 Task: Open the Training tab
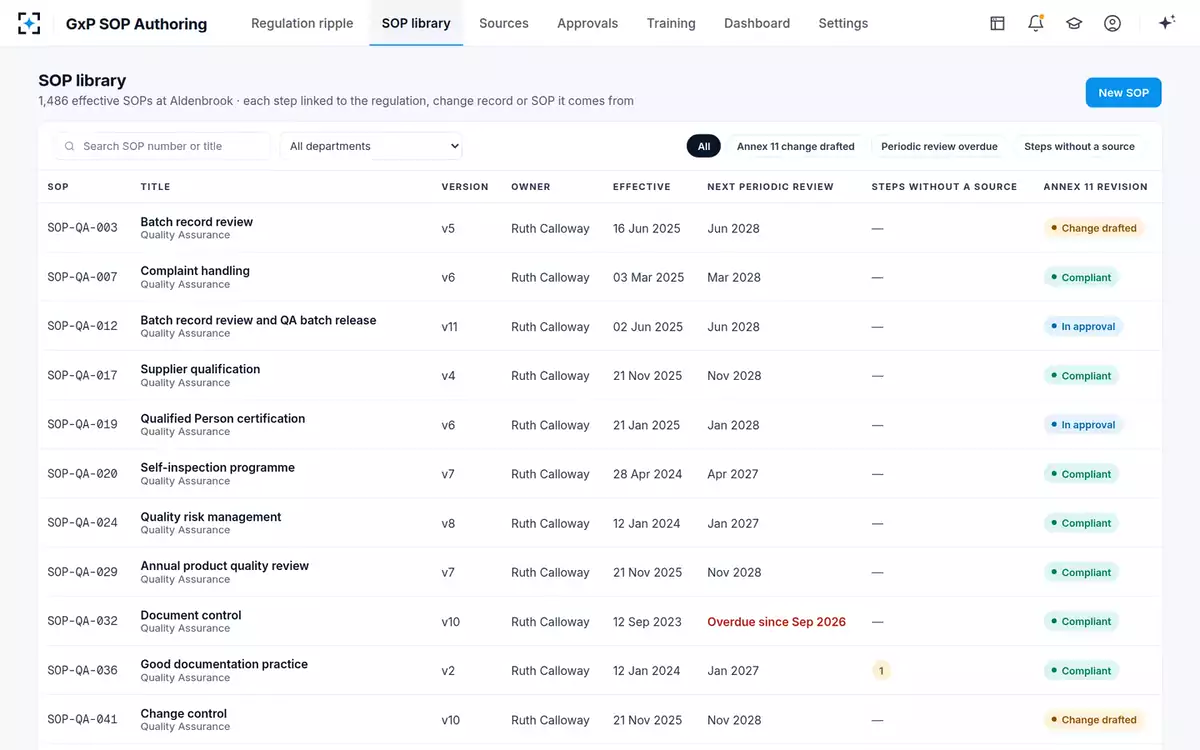click(671, 23)
